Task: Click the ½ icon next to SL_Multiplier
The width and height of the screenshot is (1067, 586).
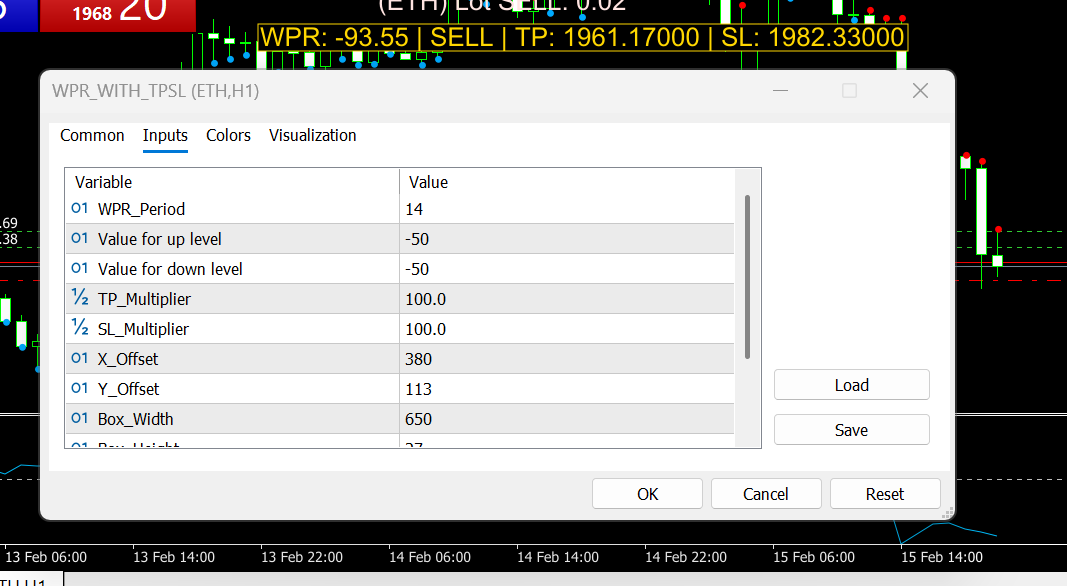Action: tap(80, 328)
